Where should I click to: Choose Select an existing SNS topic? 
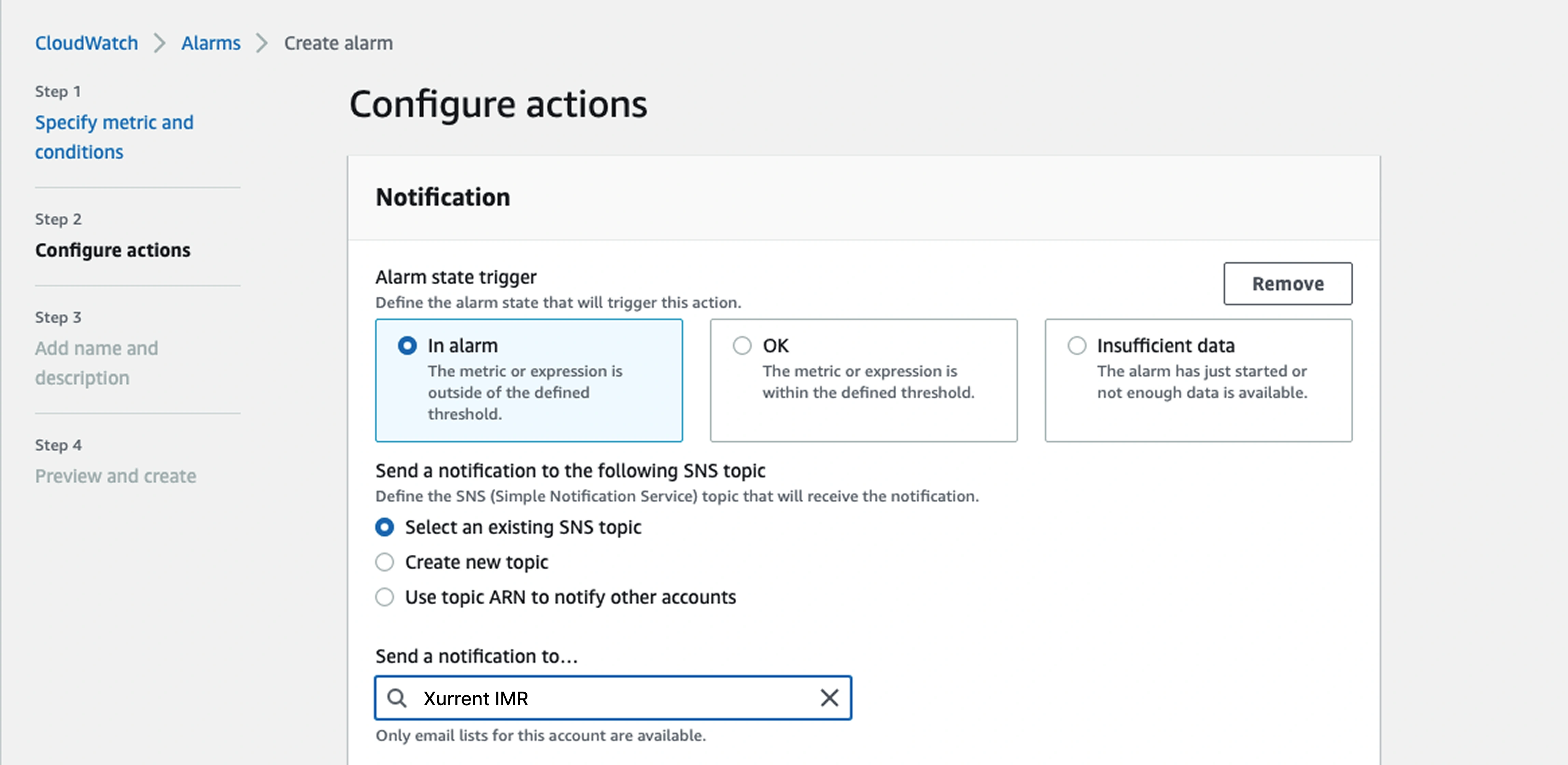(x=385, y=527)
